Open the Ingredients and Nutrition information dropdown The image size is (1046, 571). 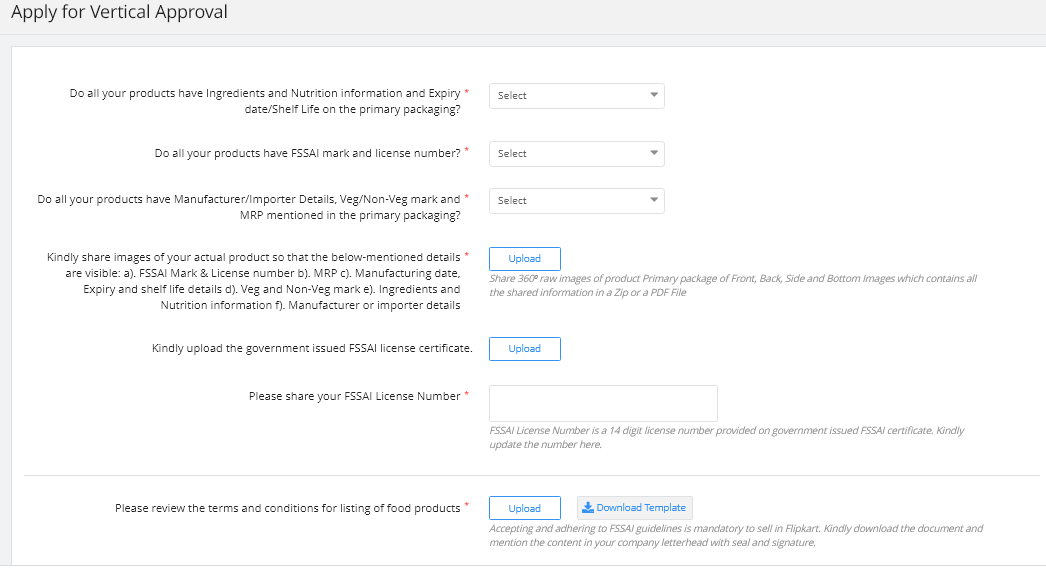click(576, 96)
